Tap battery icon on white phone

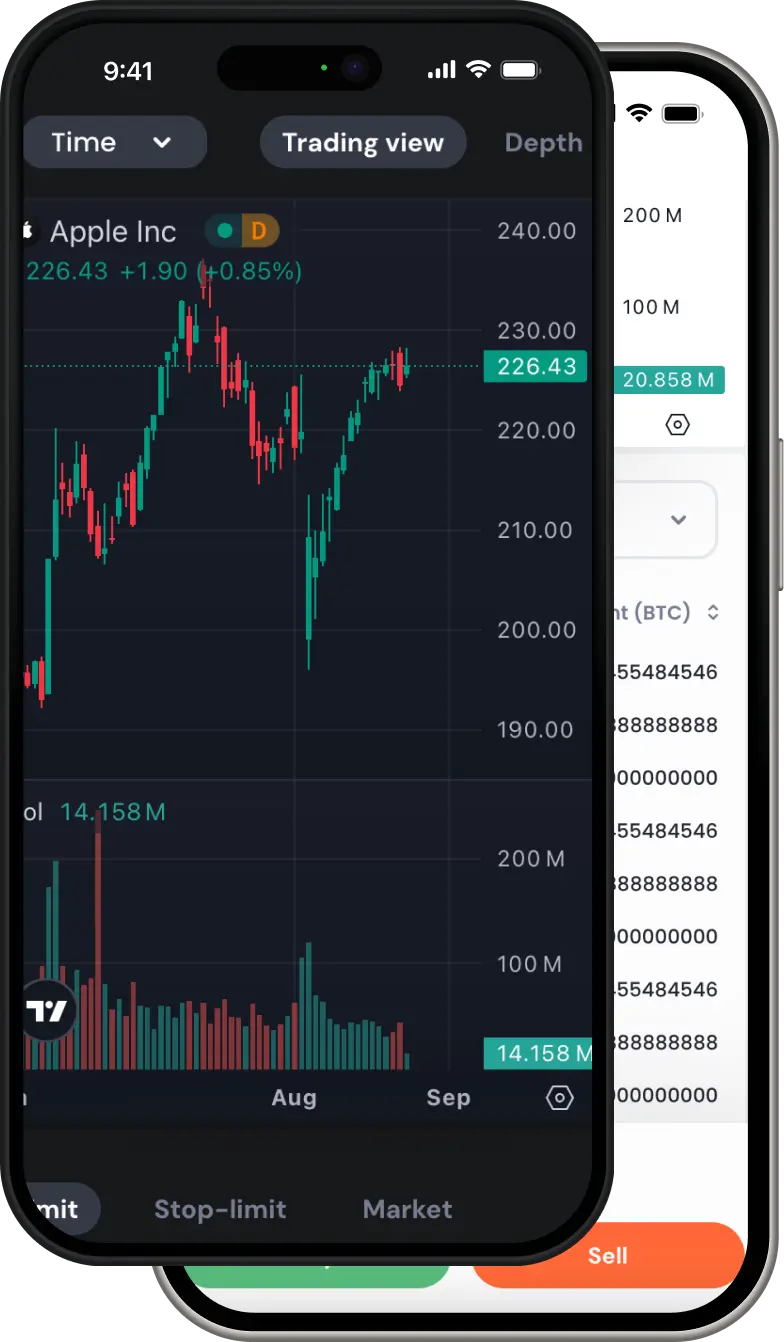pyautogui.click(x=681, y=114)
